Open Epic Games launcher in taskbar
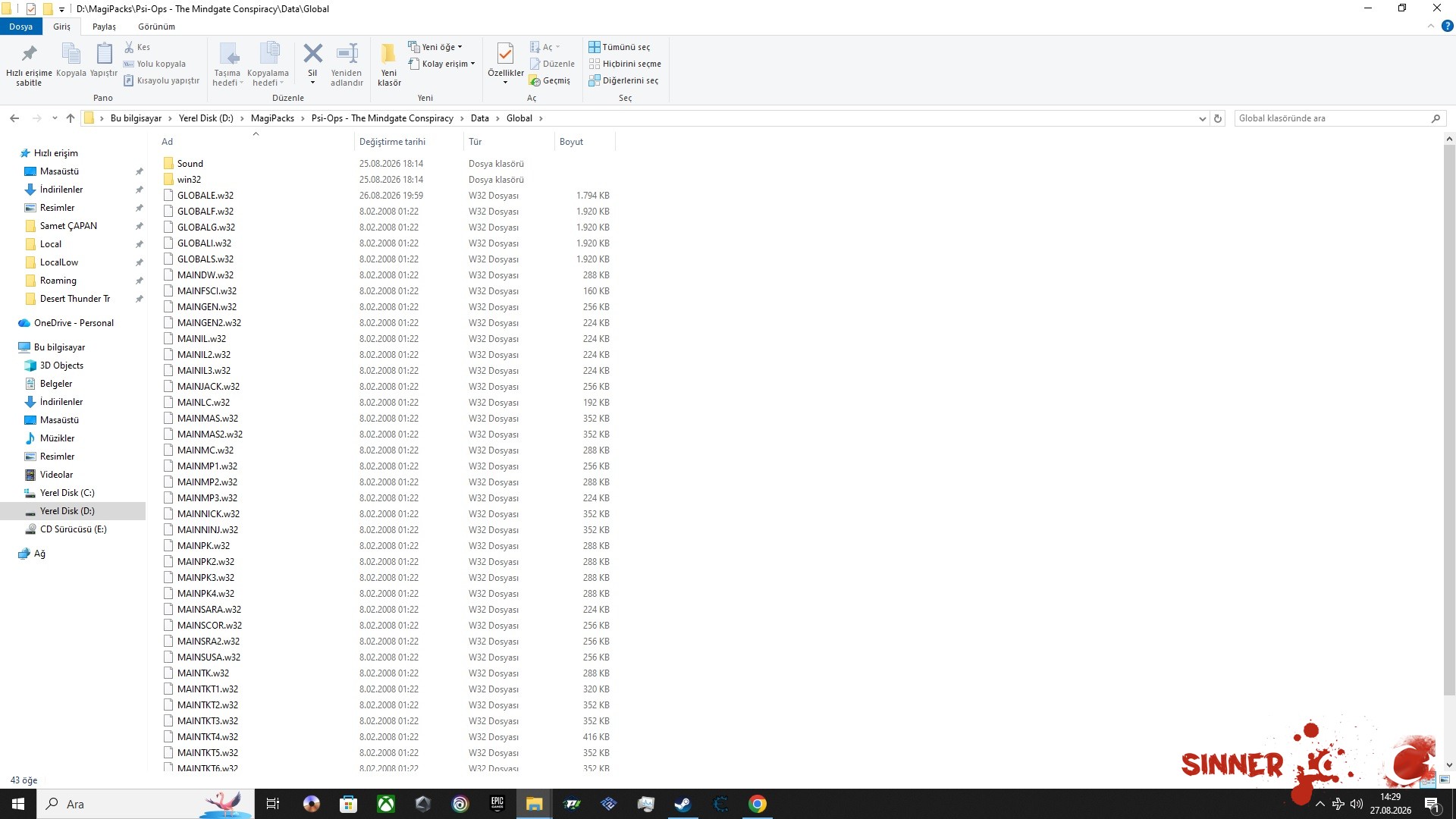 click(497, 804)
